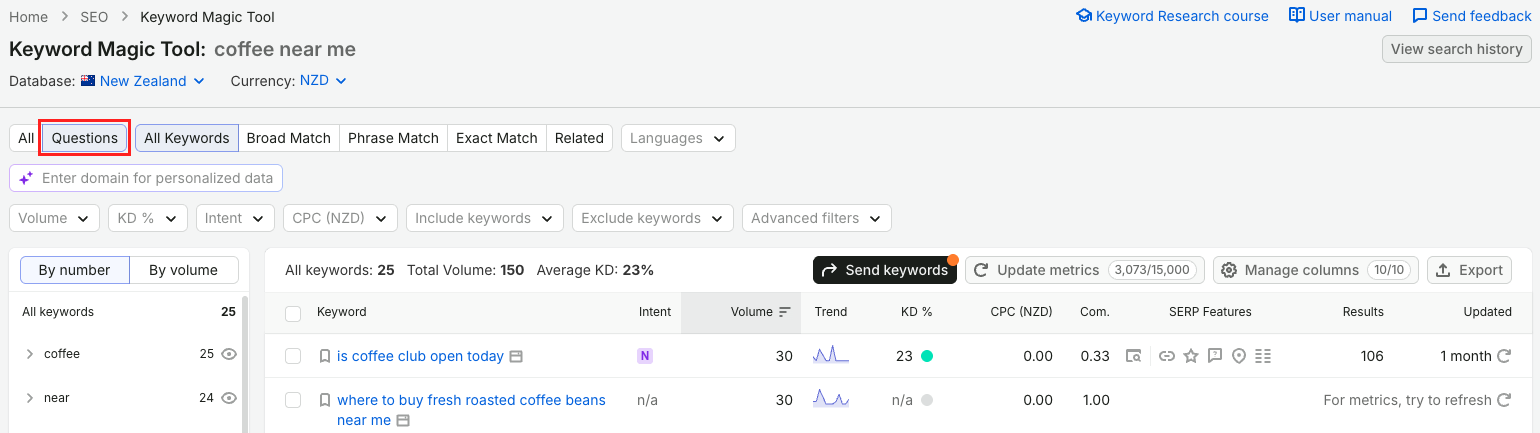1540x433 pixels.
Task: Open SERP view icon next to 'is coffee club open today'
Action: [x=516, y=356]
